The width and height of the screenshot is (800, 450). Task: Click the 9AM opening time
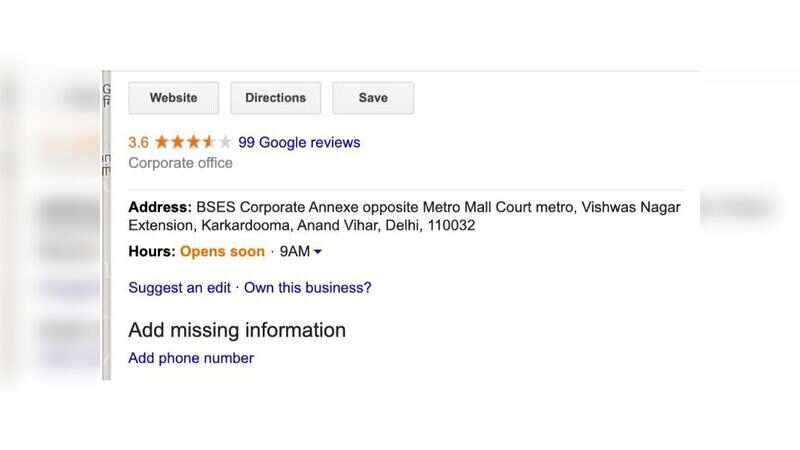294,251
